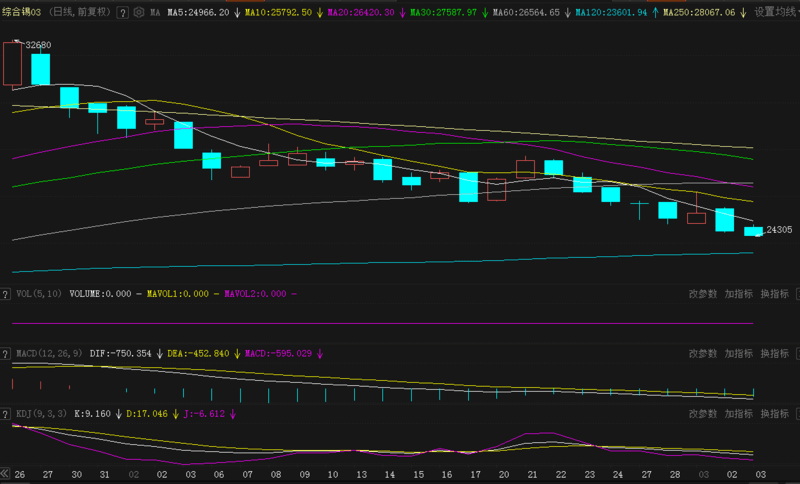Screen dimensions: 800x484
Task: Click 改参数 in the VOL panel
Action: (x=702, y=295)
